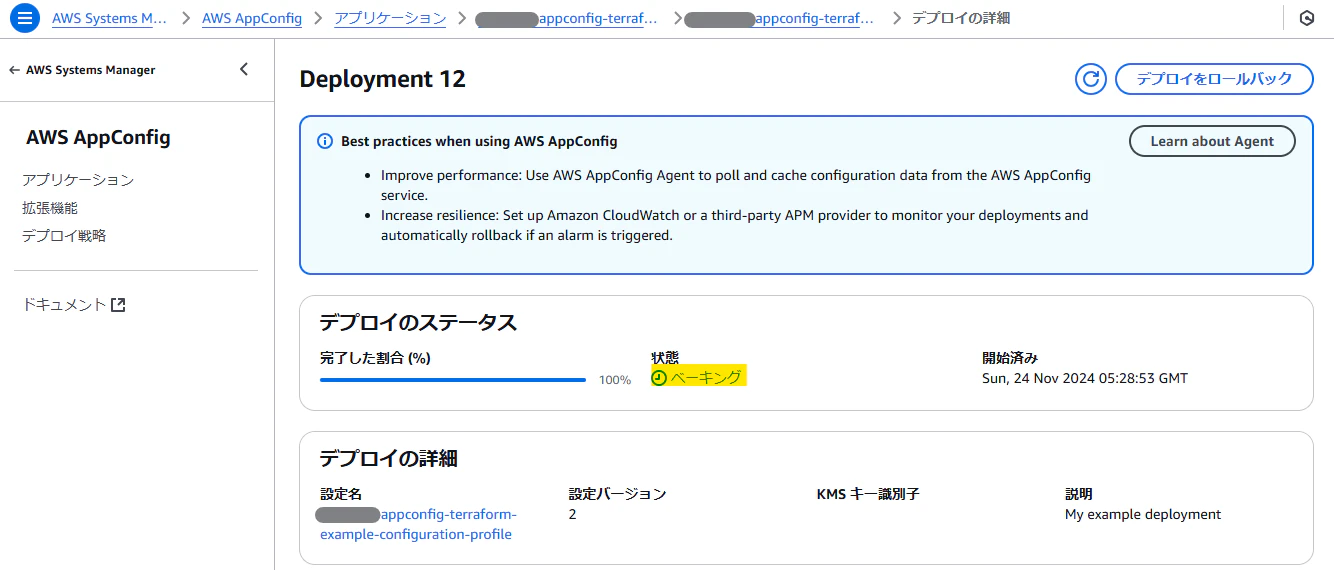Viewport: 1334px width, 570px height.
Task: Click the ベーキング status text
Action: [x=706, y=377]
